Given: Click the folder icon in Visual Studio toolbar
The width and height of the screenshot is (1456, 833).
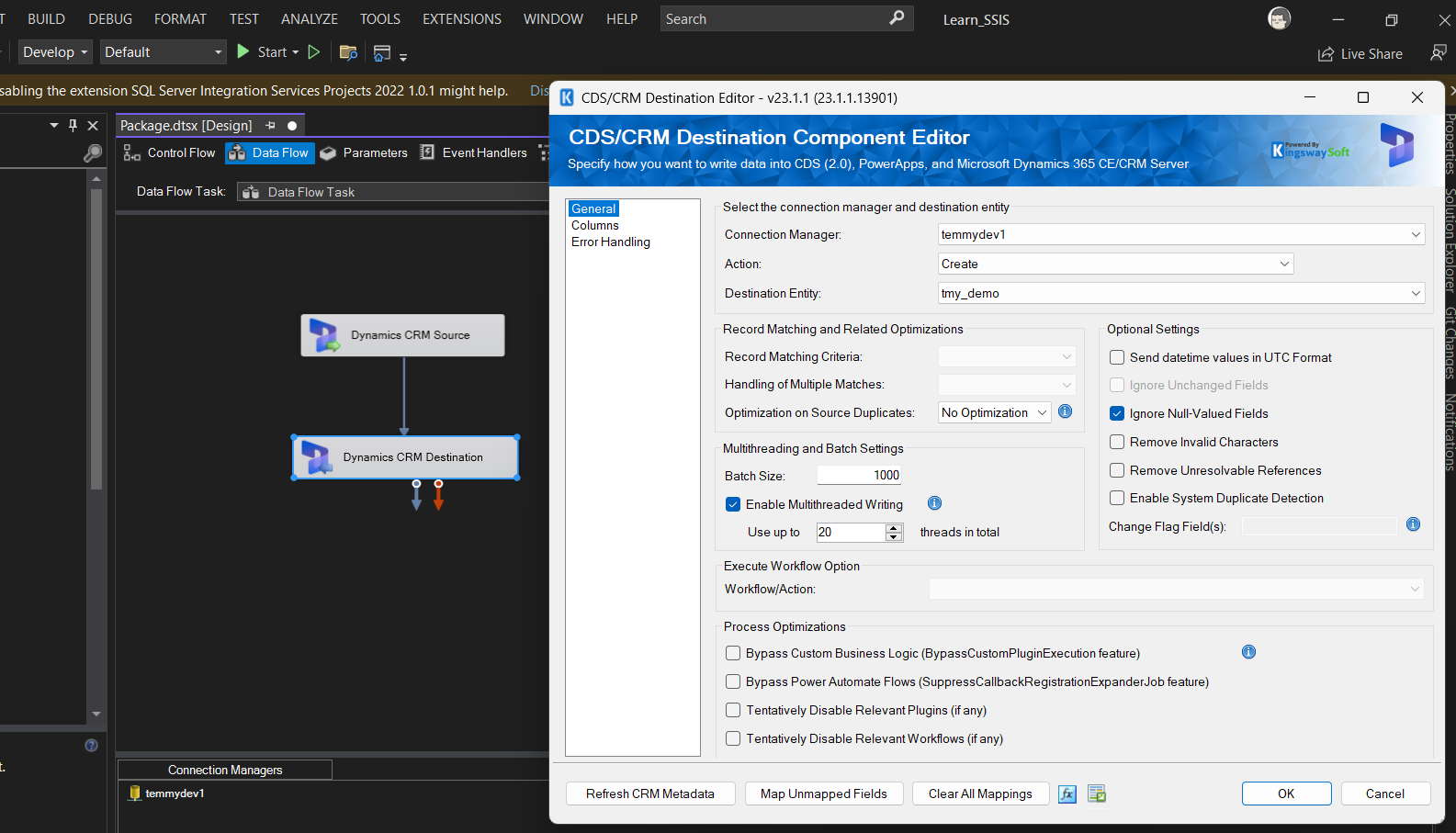Looking at the screenshot, I should tap(348, 52).
